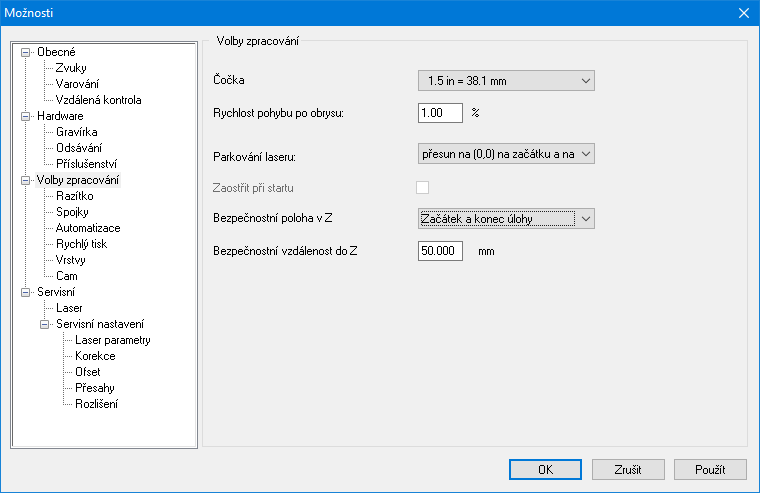Toggle the Zaostřit při startu checkbox
Viewport: 760px width, 493px height.
point(423,187)
